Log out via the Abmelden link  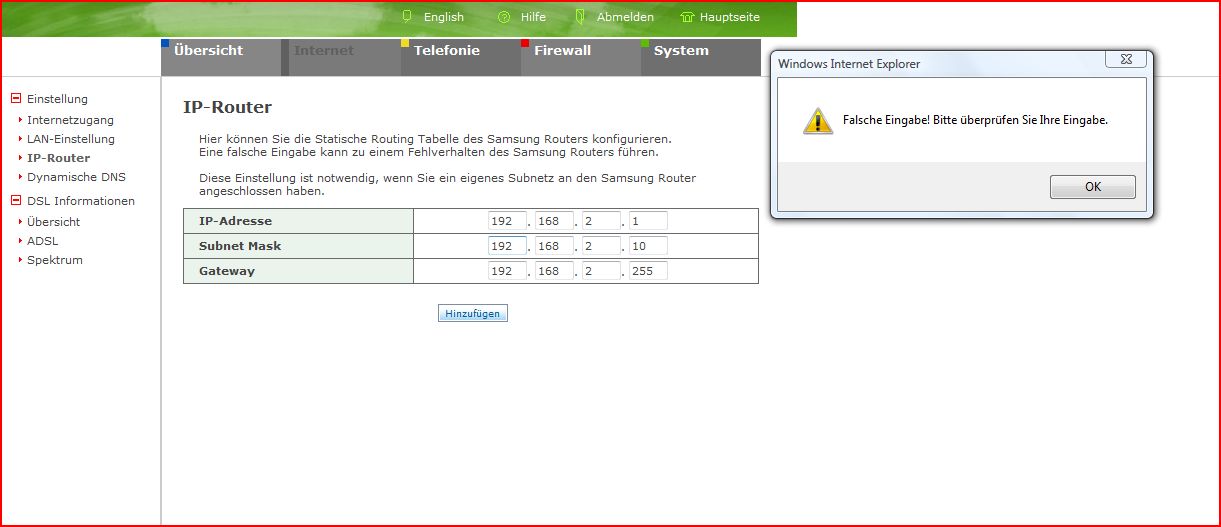(x=625, y=17)
